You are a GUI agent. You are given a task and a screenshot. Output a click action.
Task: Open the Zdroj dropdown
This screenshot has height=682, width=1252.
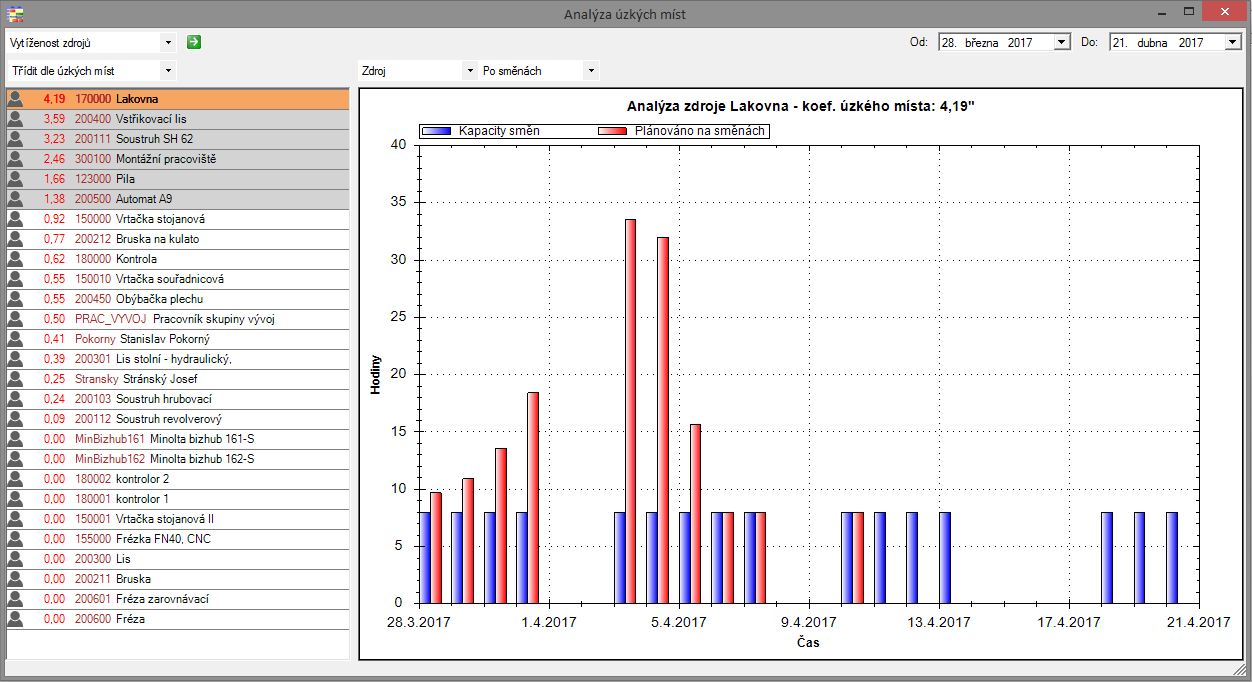[x=470, y=71]
